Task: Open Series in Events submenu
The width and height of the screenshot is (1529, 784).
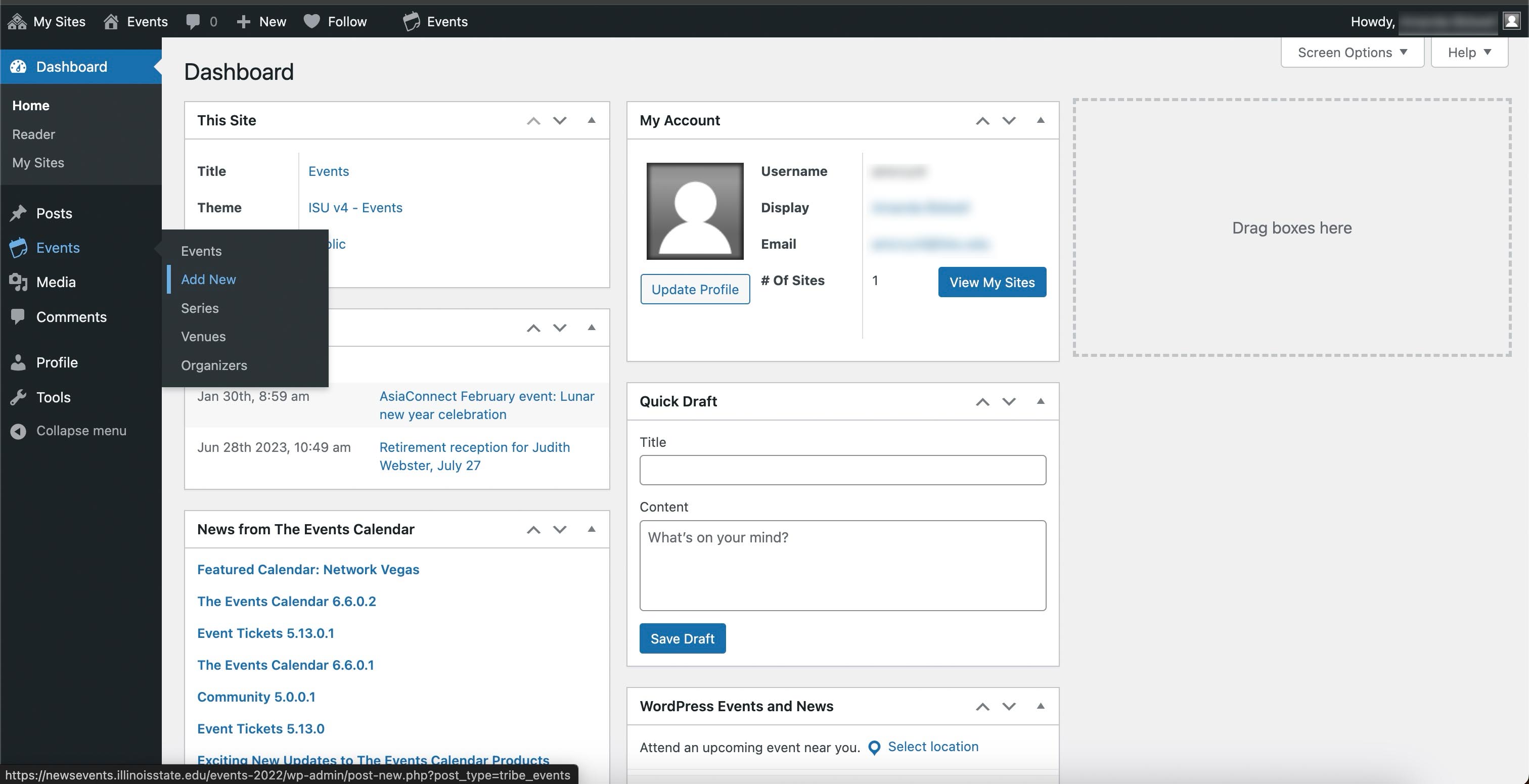Action: pyautogui.click(x=200, y=308)
